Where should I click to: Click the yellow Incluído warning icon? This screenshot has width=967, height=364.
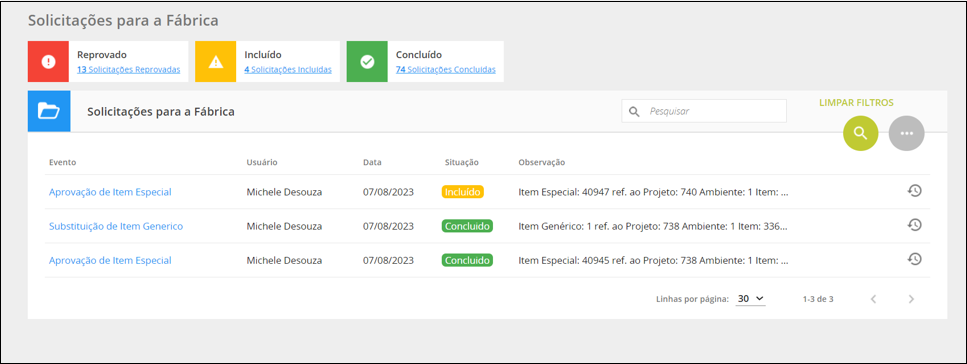click(x=216, y=62)
